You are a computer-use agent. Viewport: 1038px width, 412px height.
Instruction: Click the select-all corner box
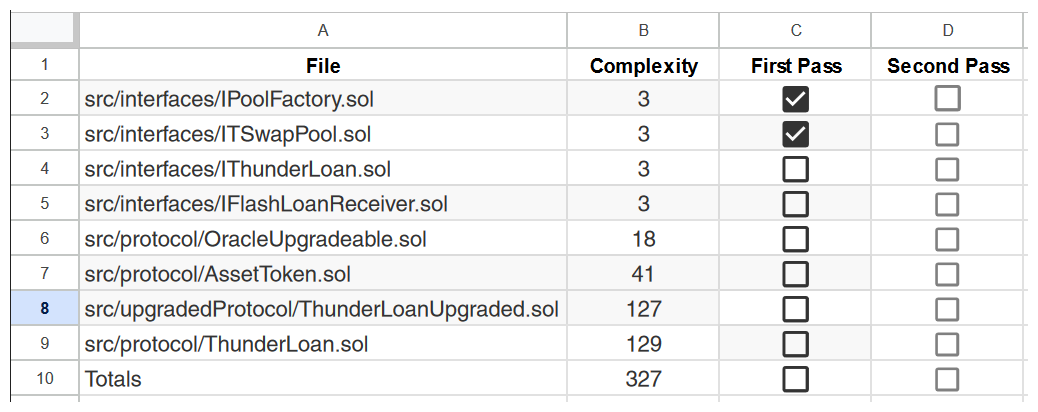pyautogui.click(x=44, y=30)
